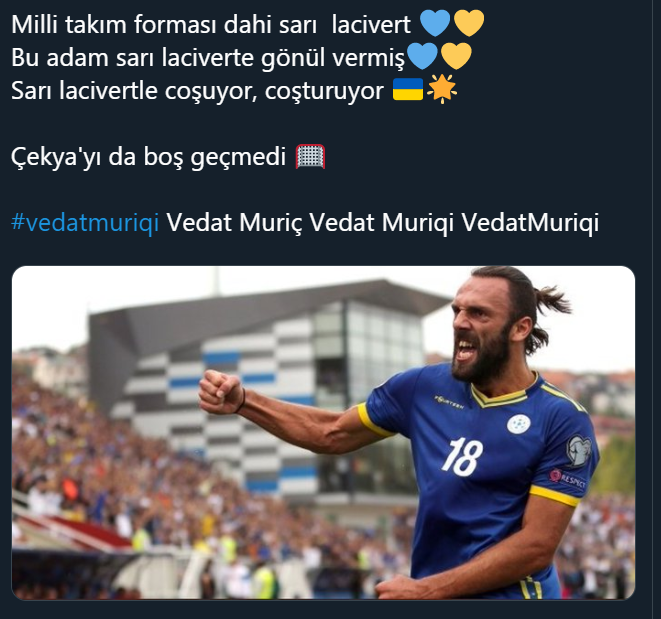Open the player photo attached to tweet
The image size is (661, 619).
click(323, 432)
